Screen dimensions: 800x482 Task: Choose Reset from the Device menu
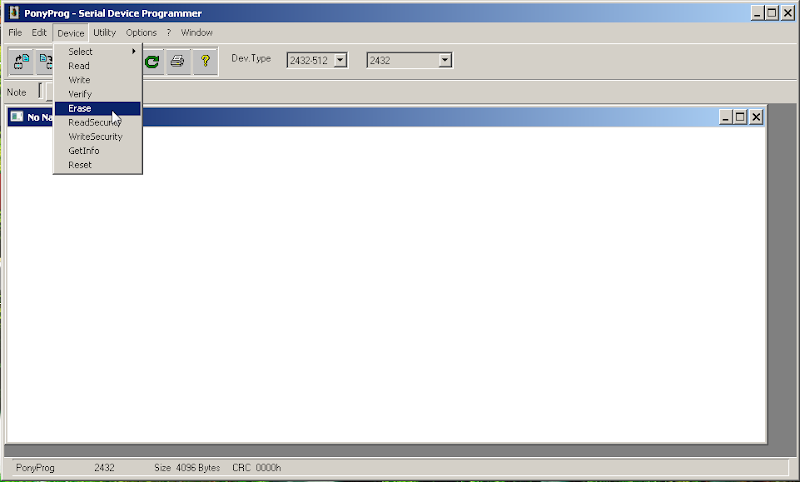point(97,165)
